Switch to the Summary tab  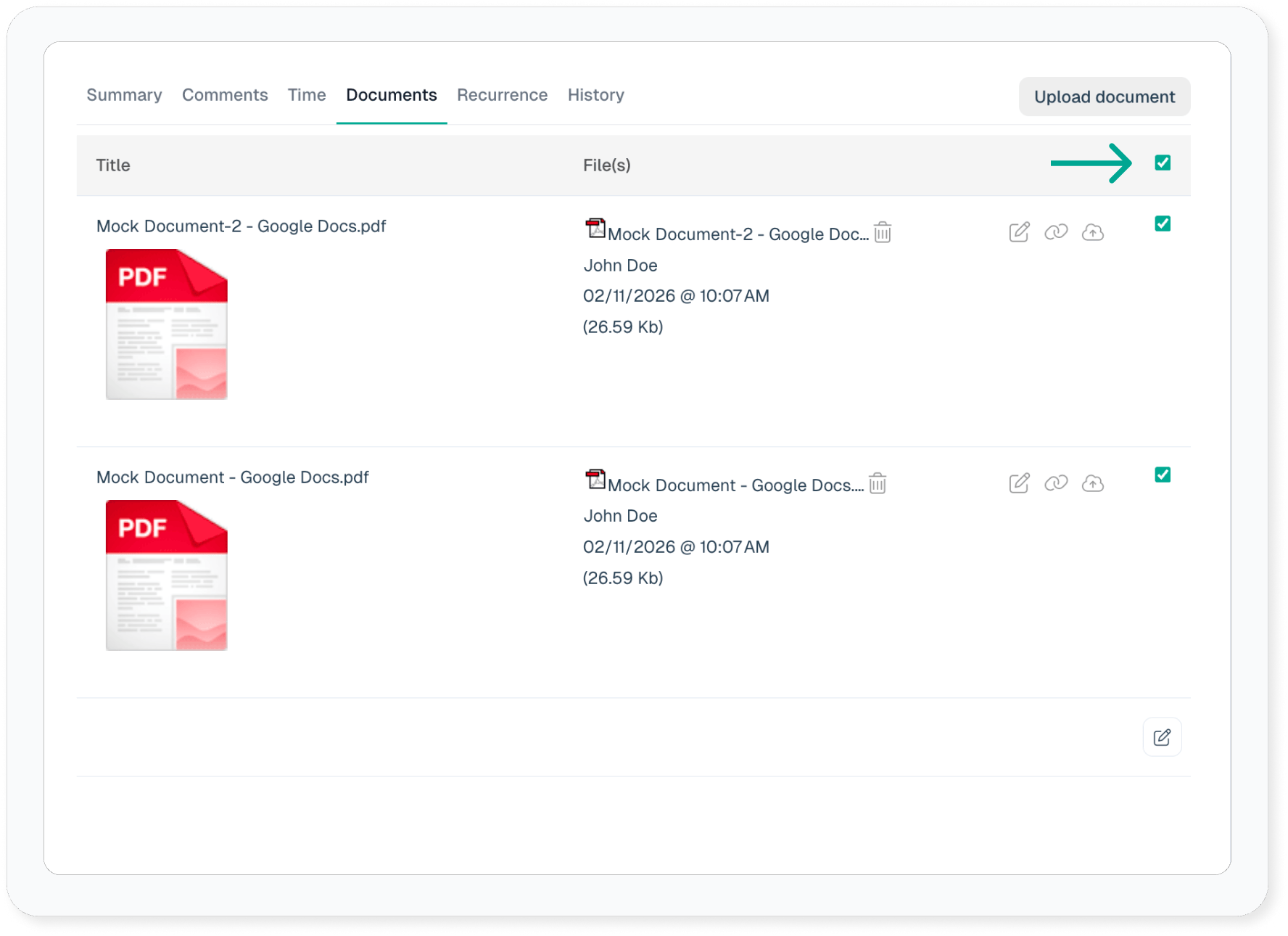tap(124, 95)
